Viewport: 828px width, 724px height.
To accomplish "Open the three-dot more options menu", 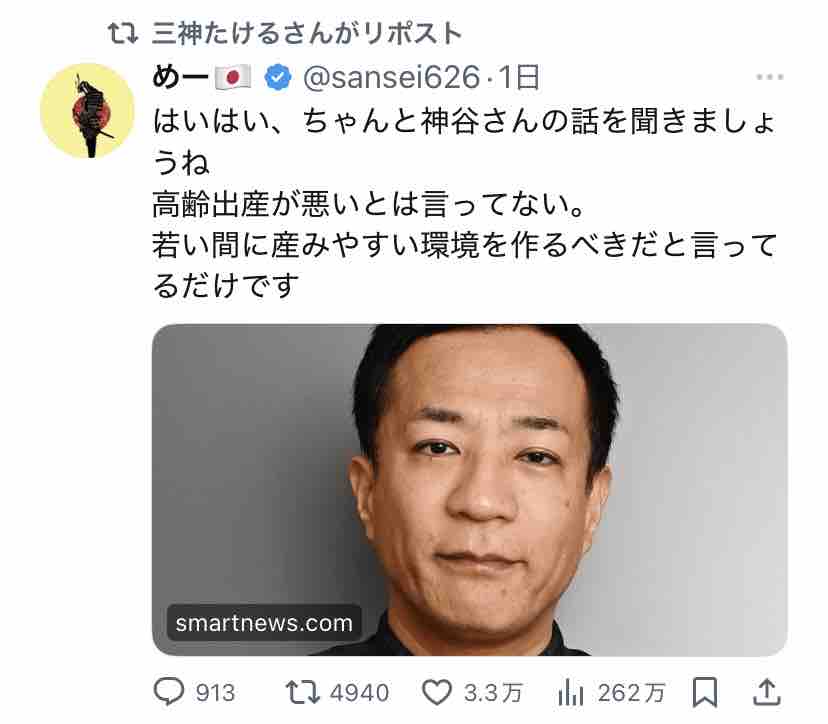I will click(769, 77).
